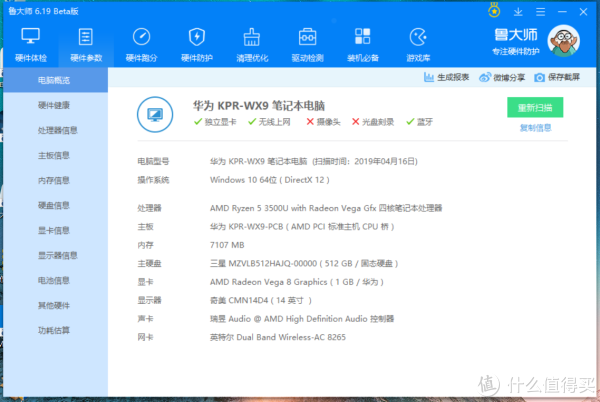
Task: Click the 微博分享 Weibo icon
Action: pos(484,77)
